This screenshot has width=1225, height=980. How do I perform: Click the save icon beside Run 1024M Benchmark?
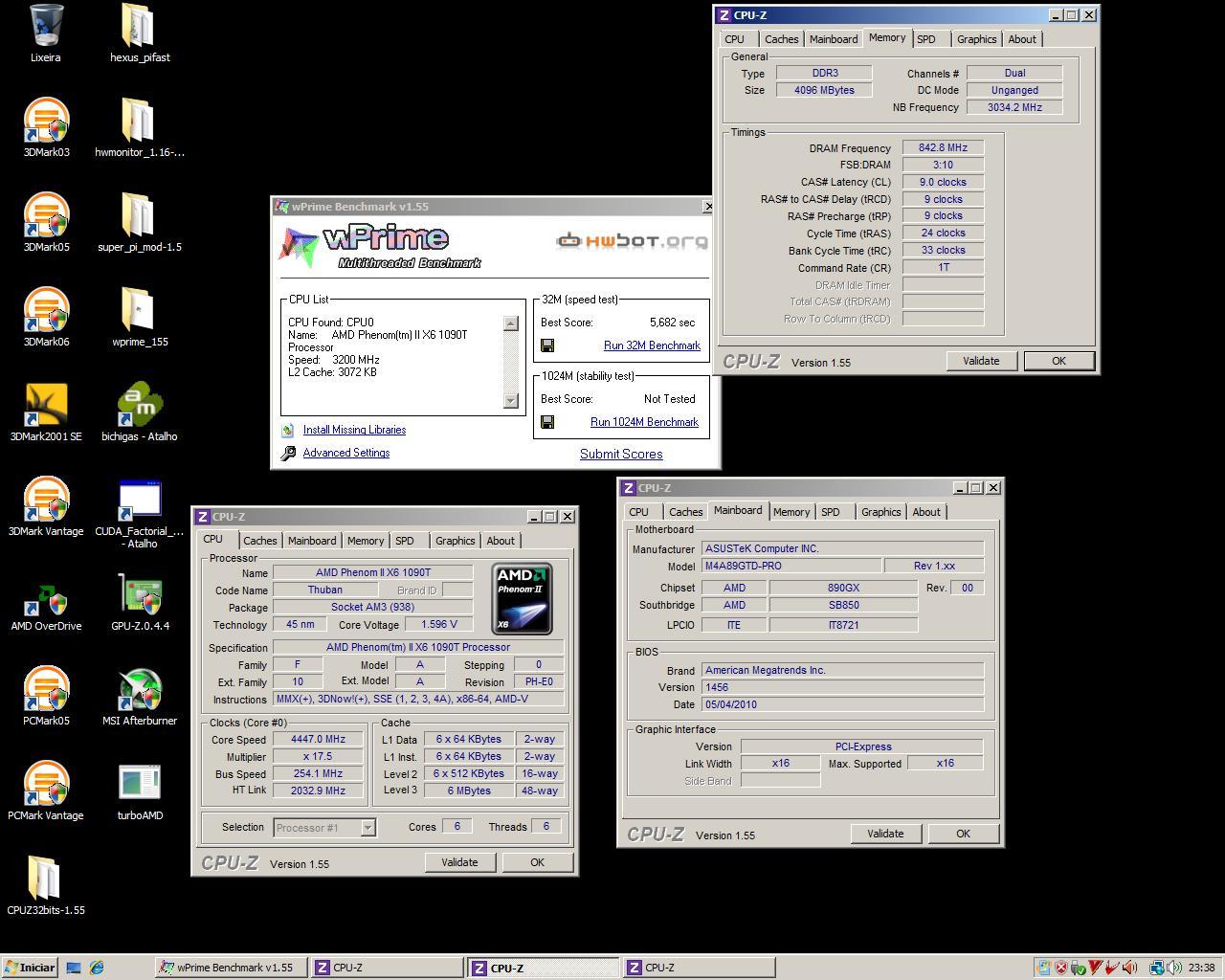point(547,422)
